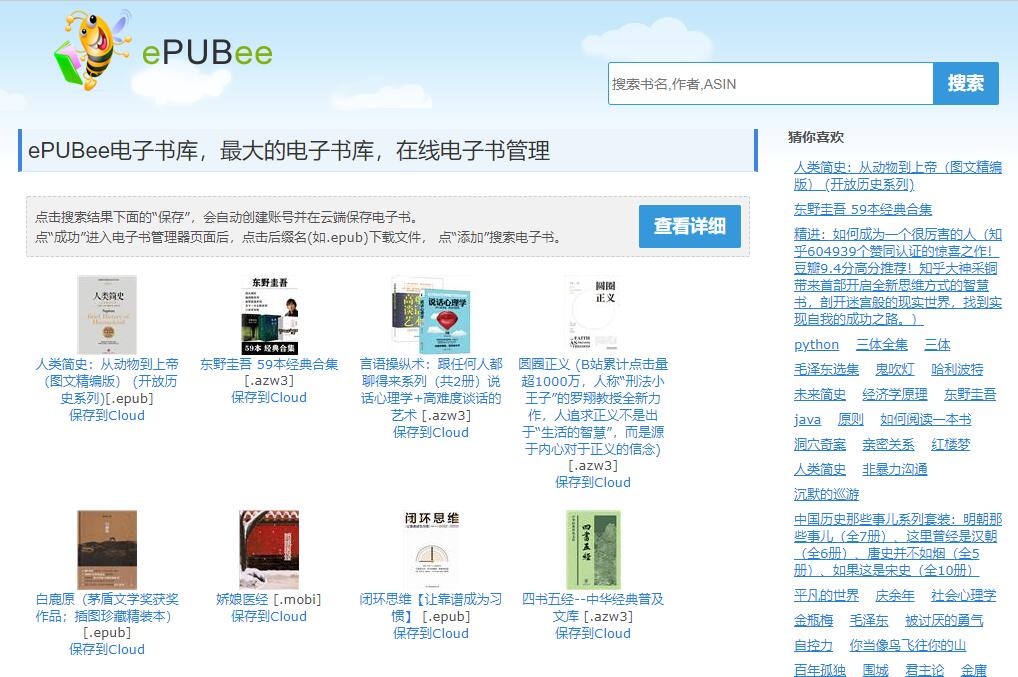Screen dimensions: 1018x677
Task: Open the 圆圈正义 title link
Action: 593,406
